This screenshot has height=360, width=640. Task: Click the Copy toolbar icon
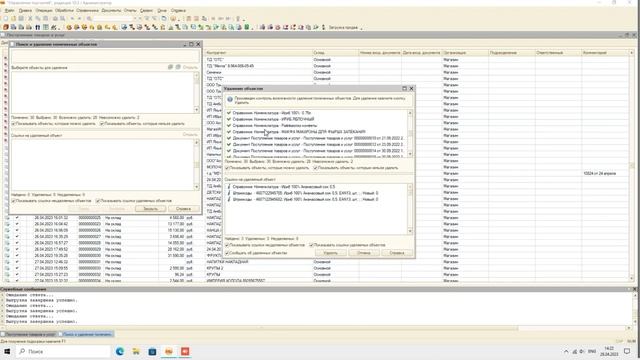coord(38,18)
